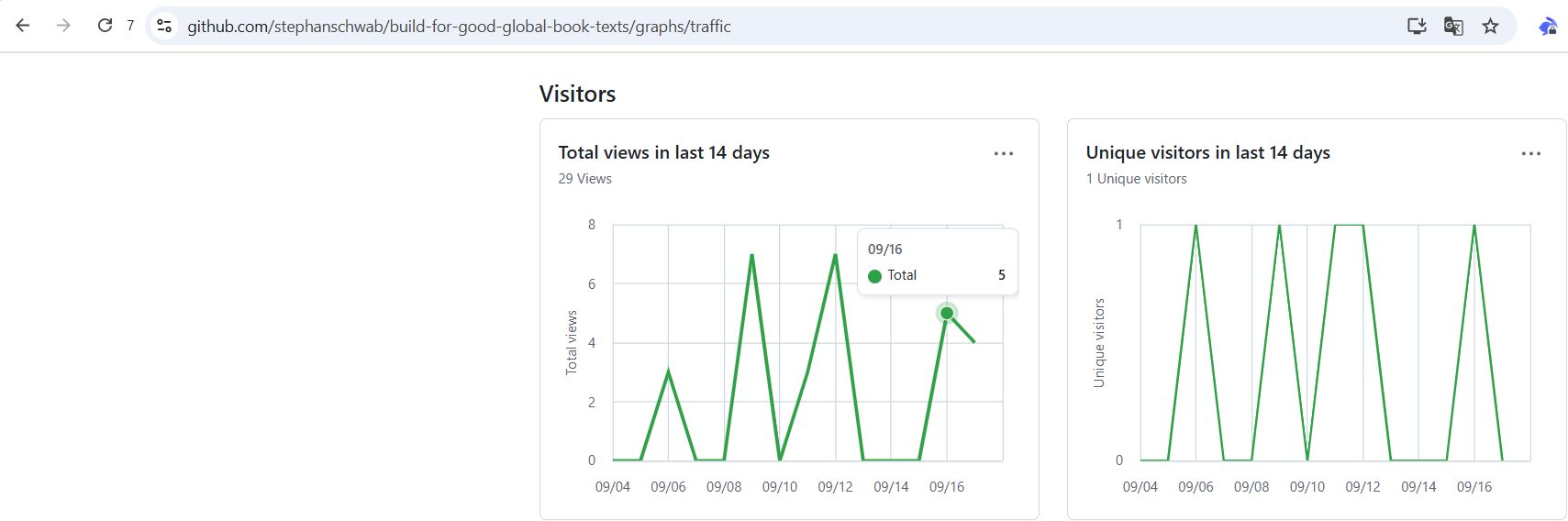Image resolution: width=1568 pixels, height=521 pixels.
Task: Click the 09/16 peak in Unique visitors
Action: [1474, 226]
